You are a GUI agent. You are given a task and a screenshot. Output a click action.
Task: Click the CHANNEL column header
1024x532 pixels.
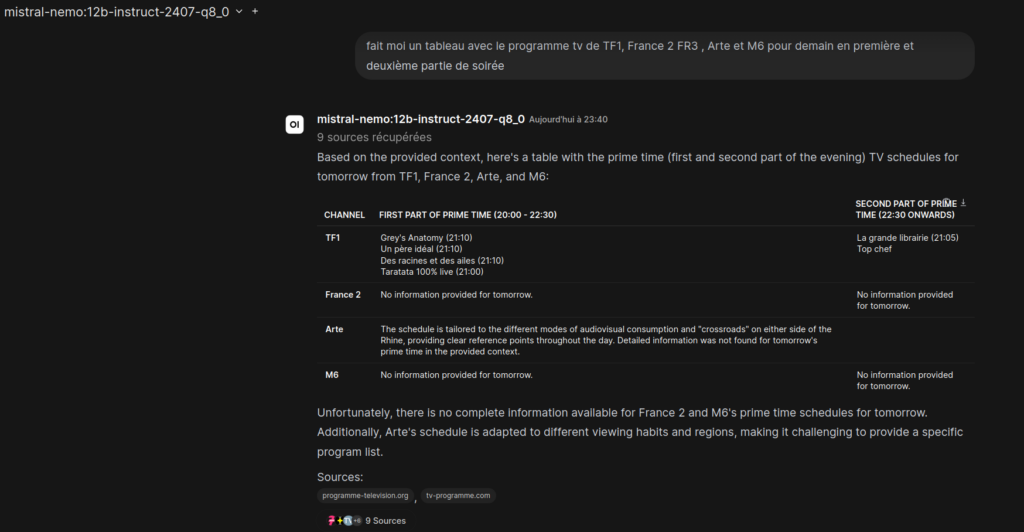click(x=344, y=215)
